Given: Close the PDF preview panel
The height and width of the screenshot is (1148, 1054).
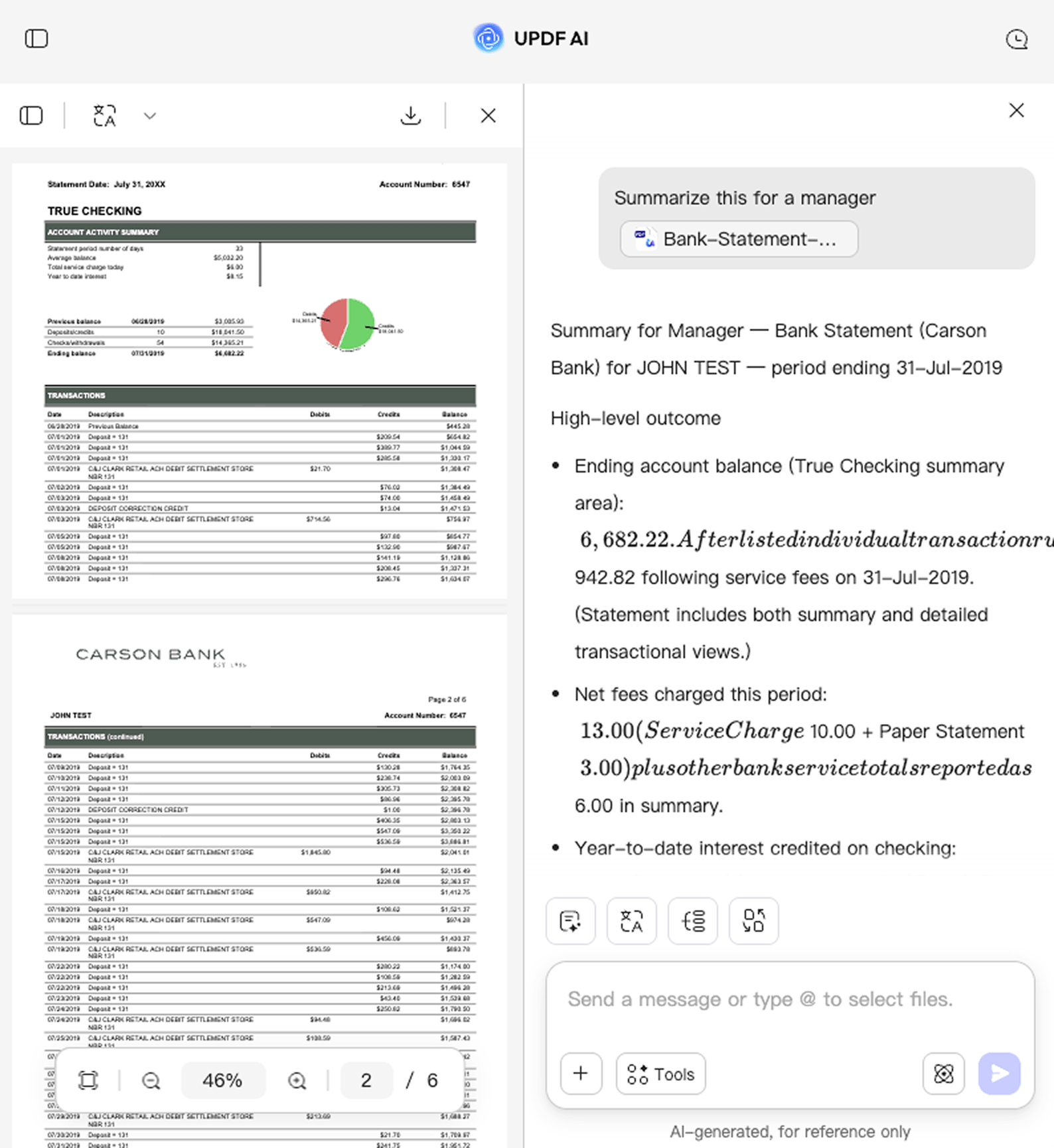Looking at the screenshot, I should [x=489, y=115].
